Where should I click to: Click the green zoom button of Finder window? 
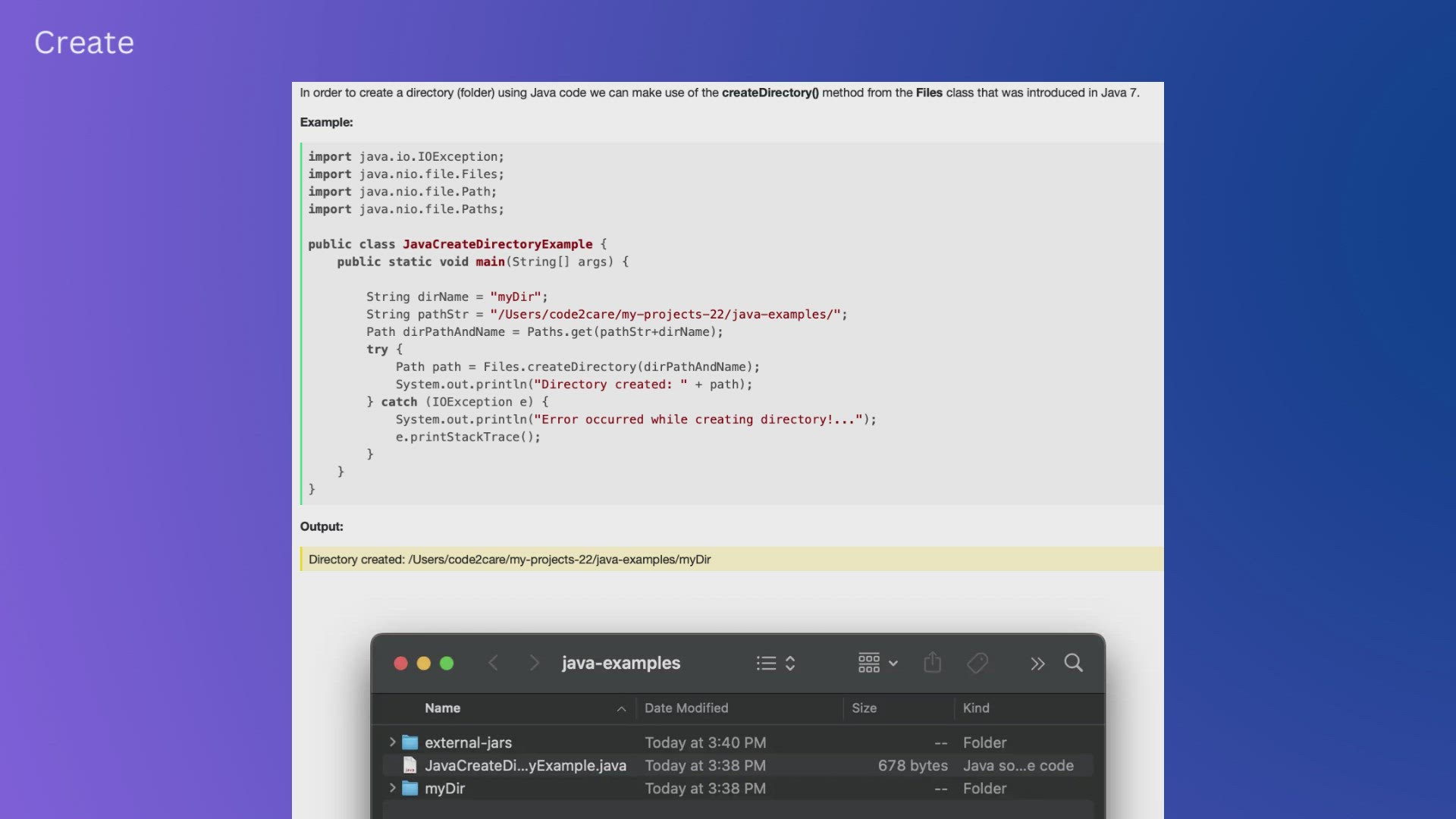[447, 664]
